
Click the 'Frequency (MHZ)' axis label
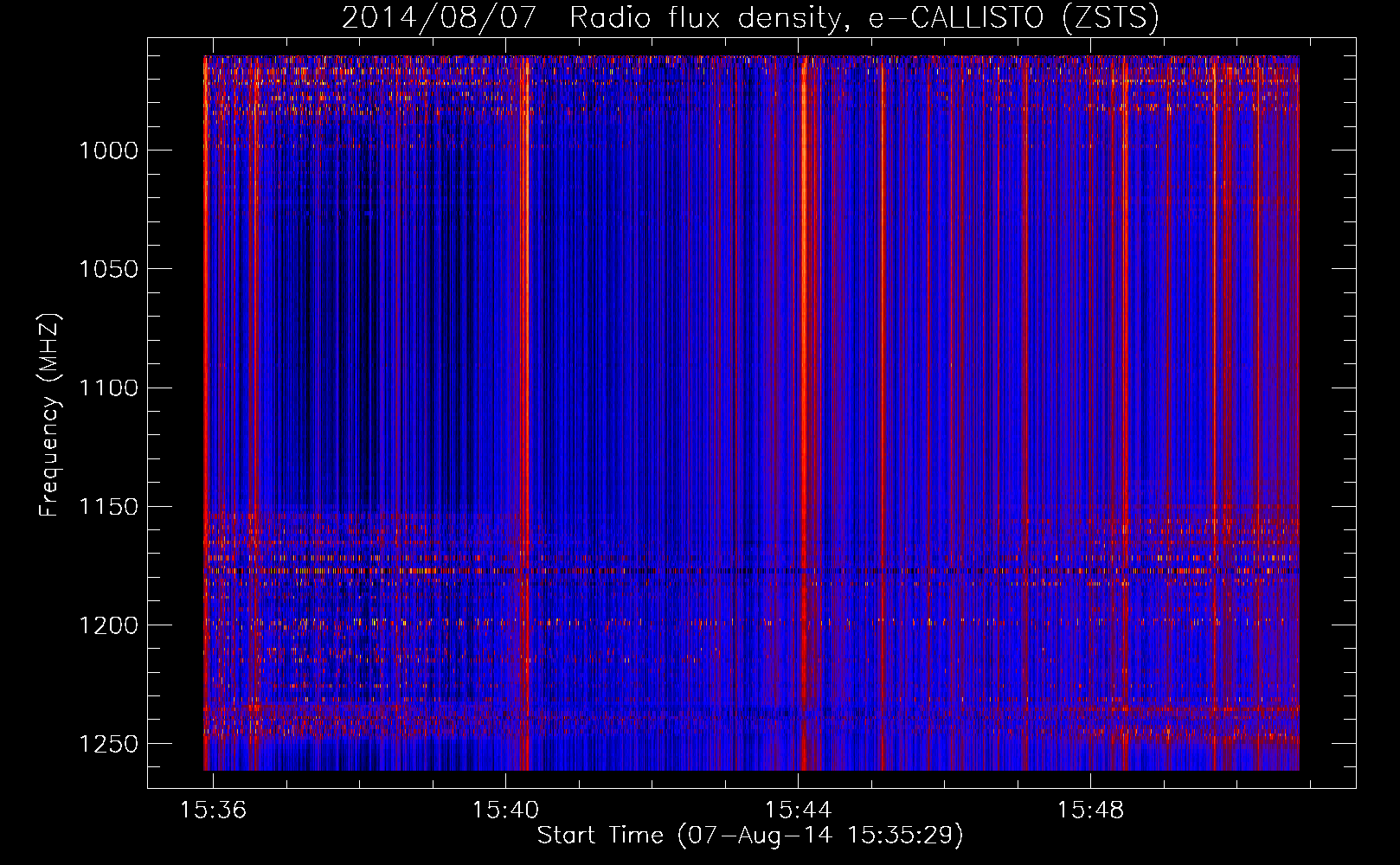pyautogui.click(x=49, y=415)
